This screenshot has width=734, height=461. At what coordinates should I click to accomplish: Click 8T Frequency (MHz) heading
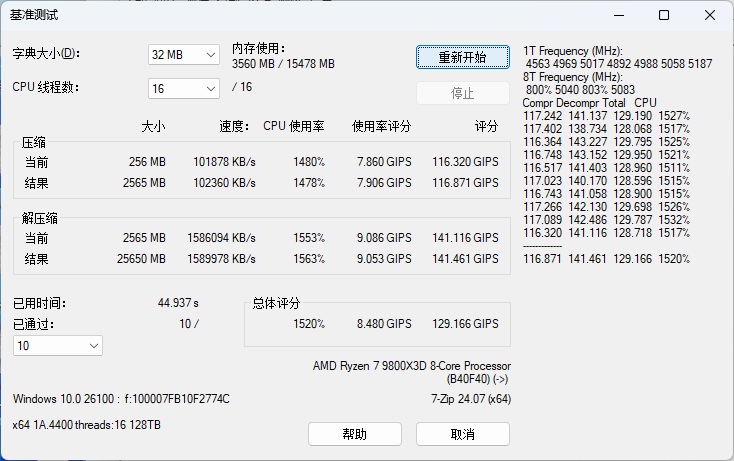573,77
